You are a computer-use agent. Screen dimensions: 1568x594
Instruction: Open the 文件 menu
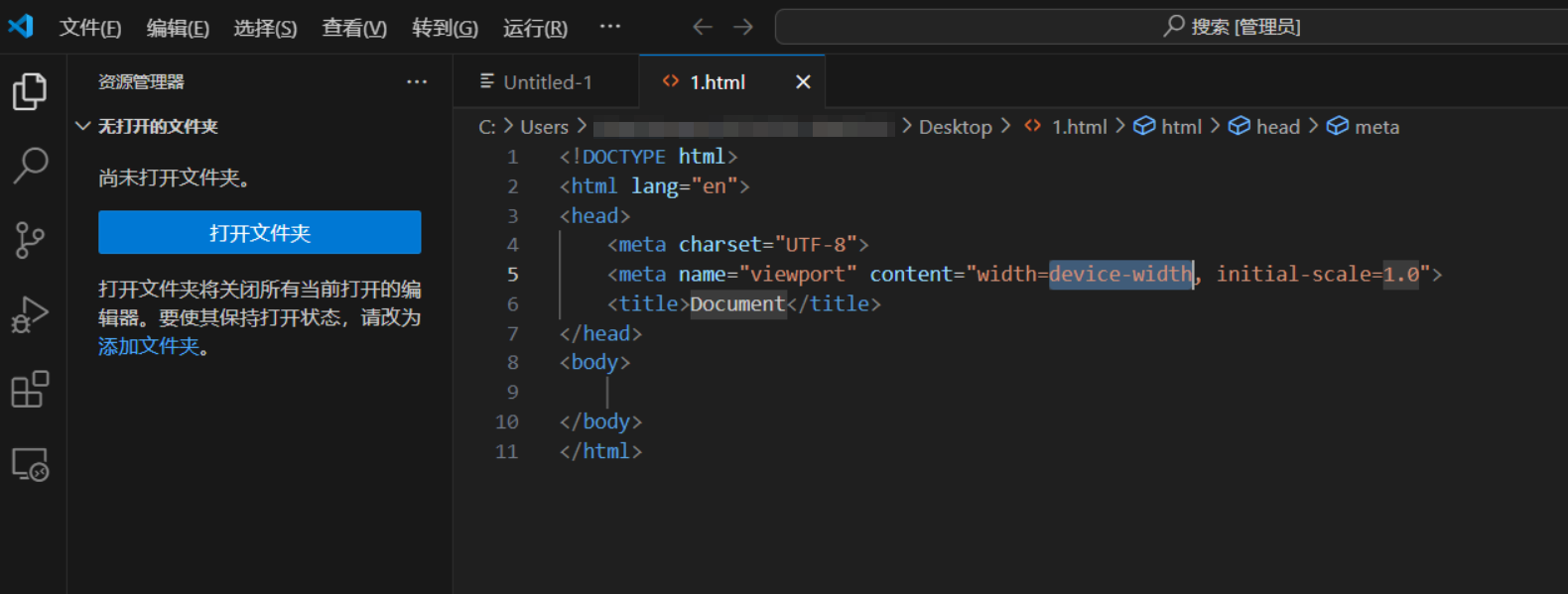tap(89, 28)
